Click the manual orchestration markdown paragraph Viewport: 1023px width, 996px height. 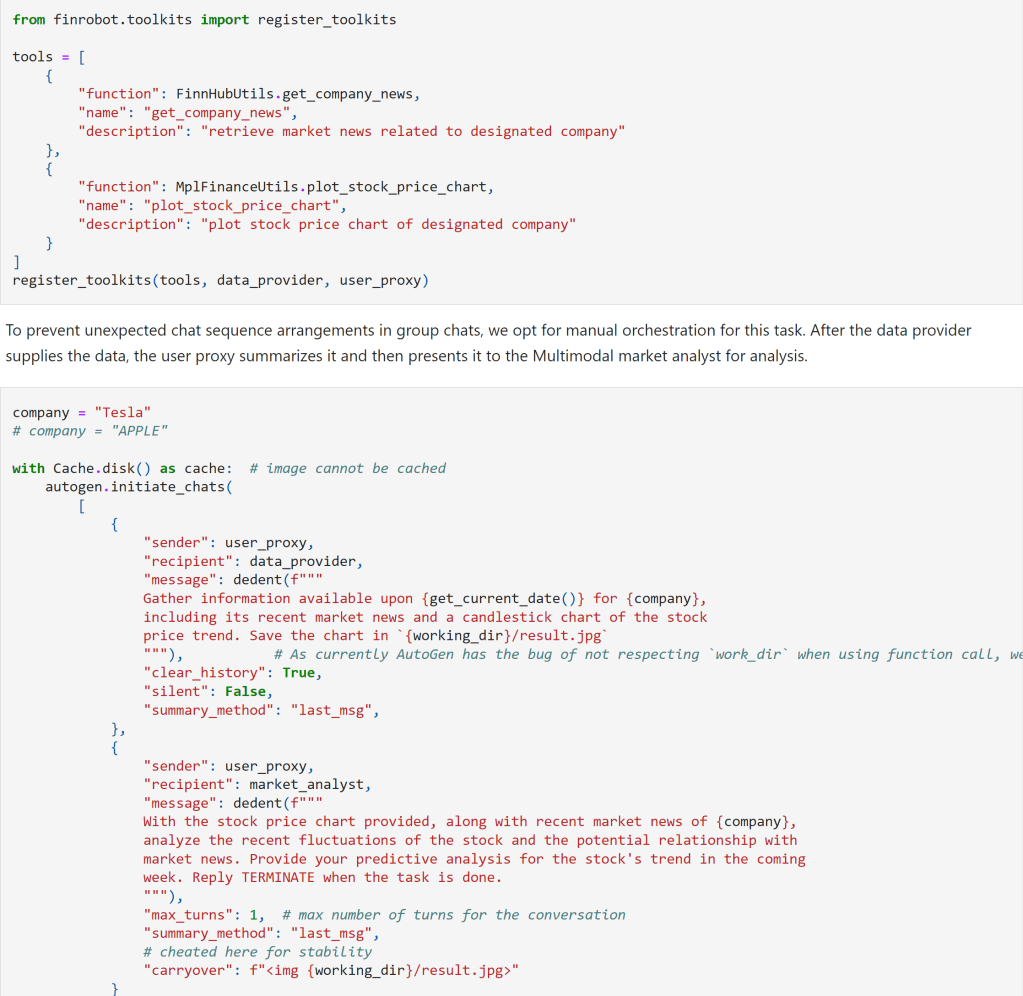coord(488,342)
